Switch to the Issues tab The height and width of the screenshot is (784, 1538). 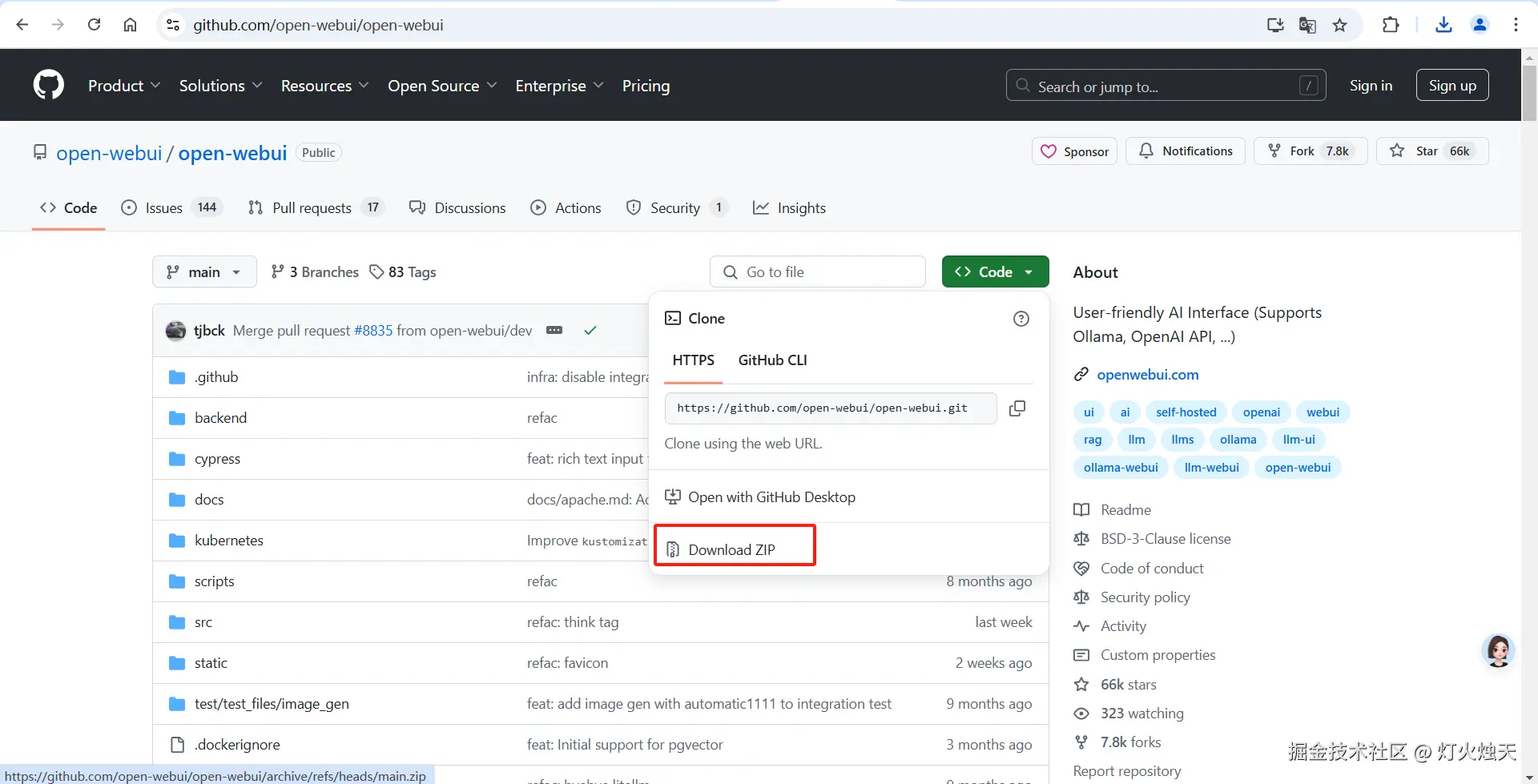171,208
